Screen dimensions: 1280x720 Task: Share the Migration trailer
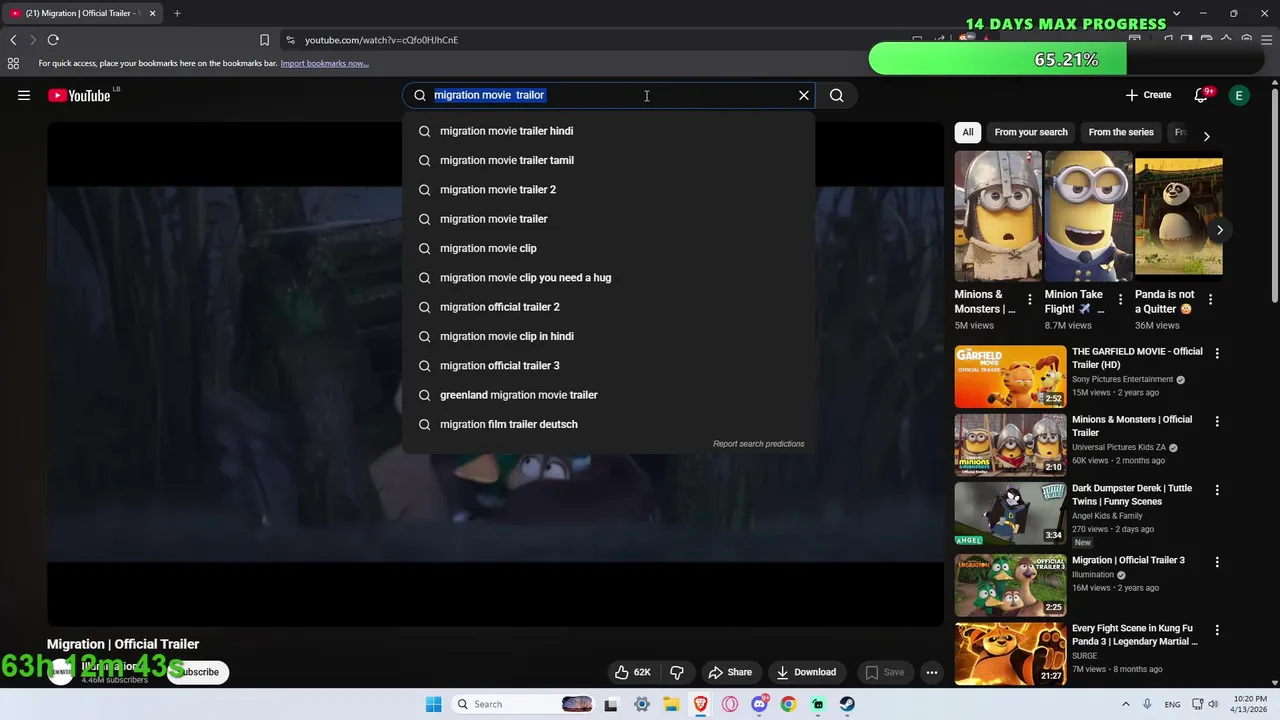click(x=730, y=672)
